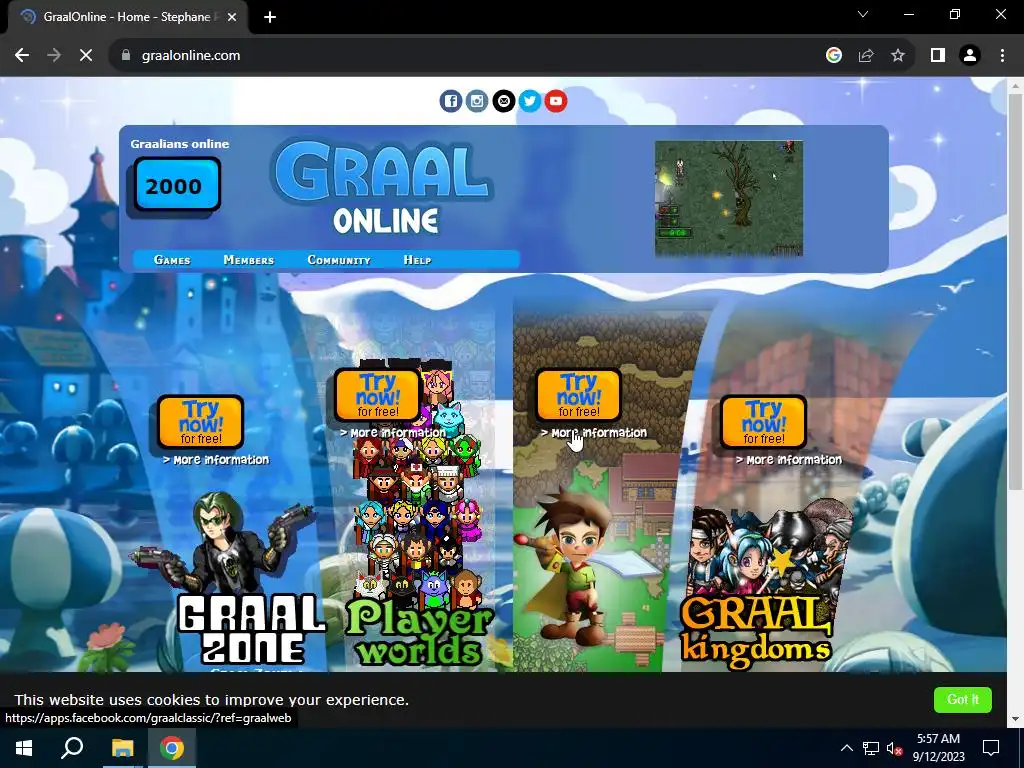Click the Graal Zone logo
This screenshot has width=1024, height=768.
click(x=251, y=628)
